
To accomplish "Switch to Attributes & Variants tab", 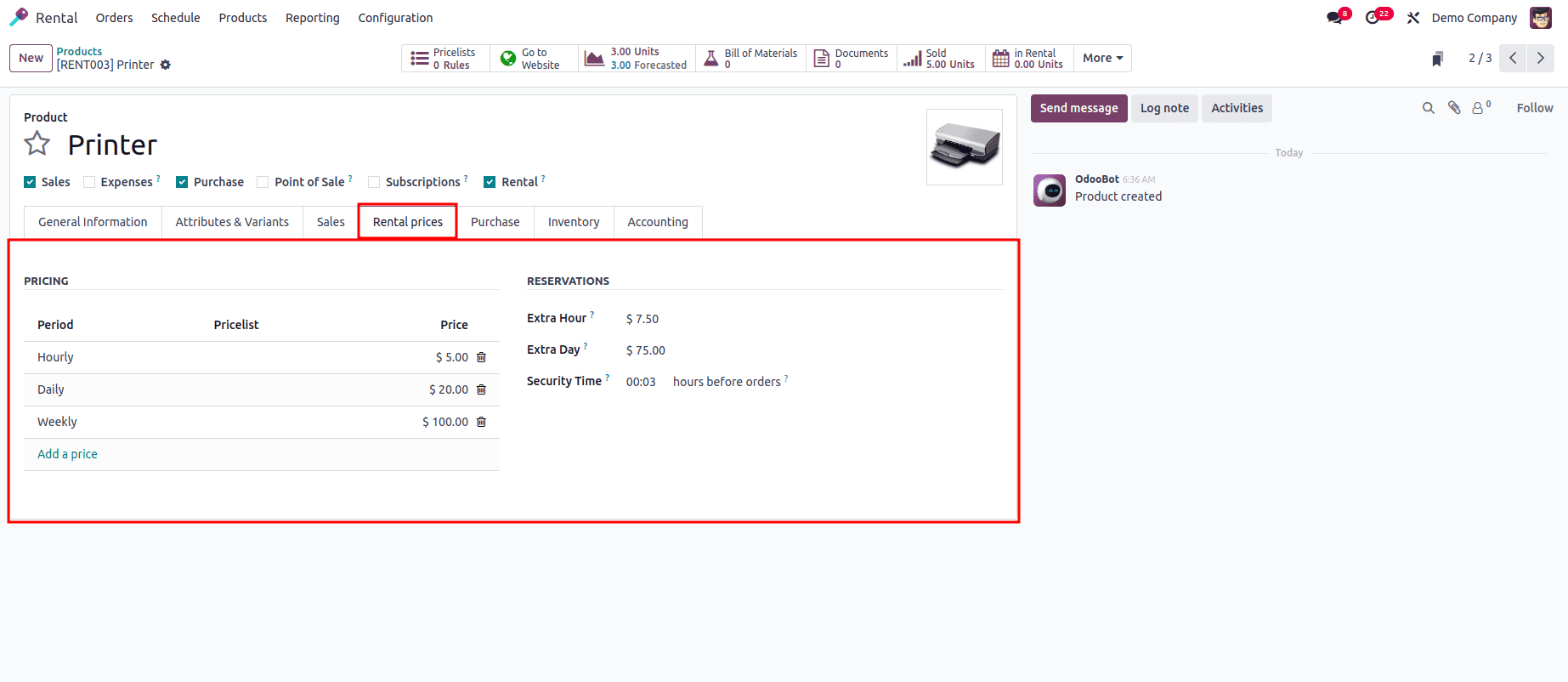I will pyautogui.click(x=232, y=222).
